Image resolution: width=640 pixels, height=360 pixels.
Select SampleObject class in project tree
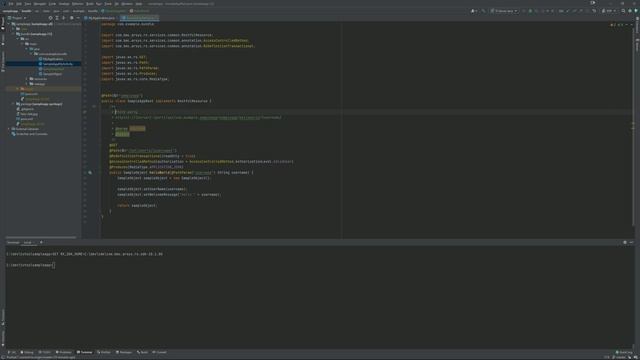tap(50, 74)
